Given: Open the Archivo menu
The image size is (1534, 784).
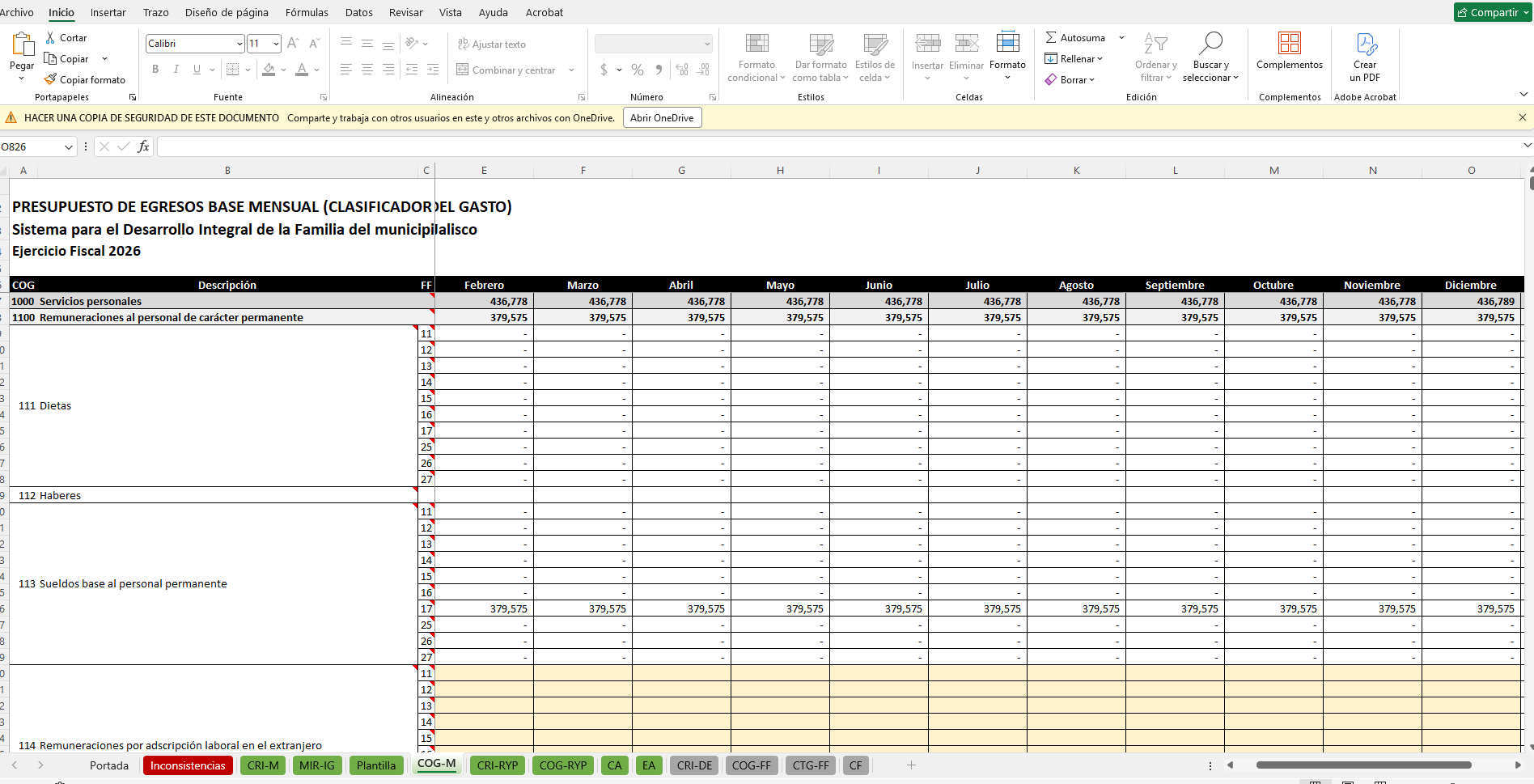Looking at the screenshot, I should (16, 12).
